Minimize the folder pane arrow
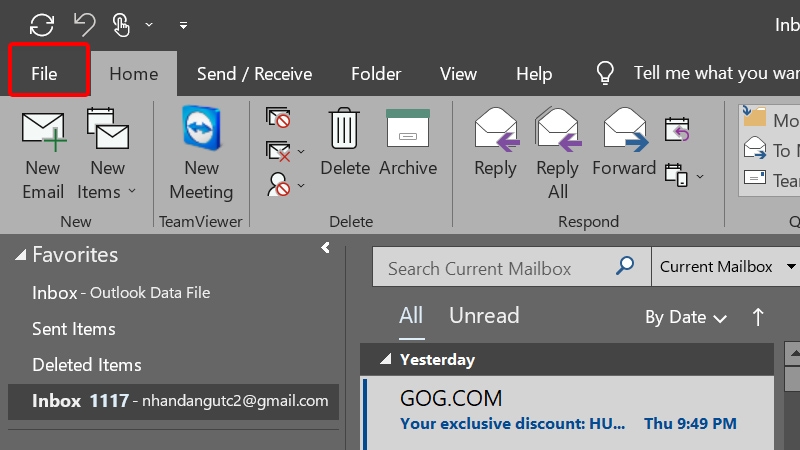Image resolution: width=800 pixels, height=450 pixels. tap(326, 248)
